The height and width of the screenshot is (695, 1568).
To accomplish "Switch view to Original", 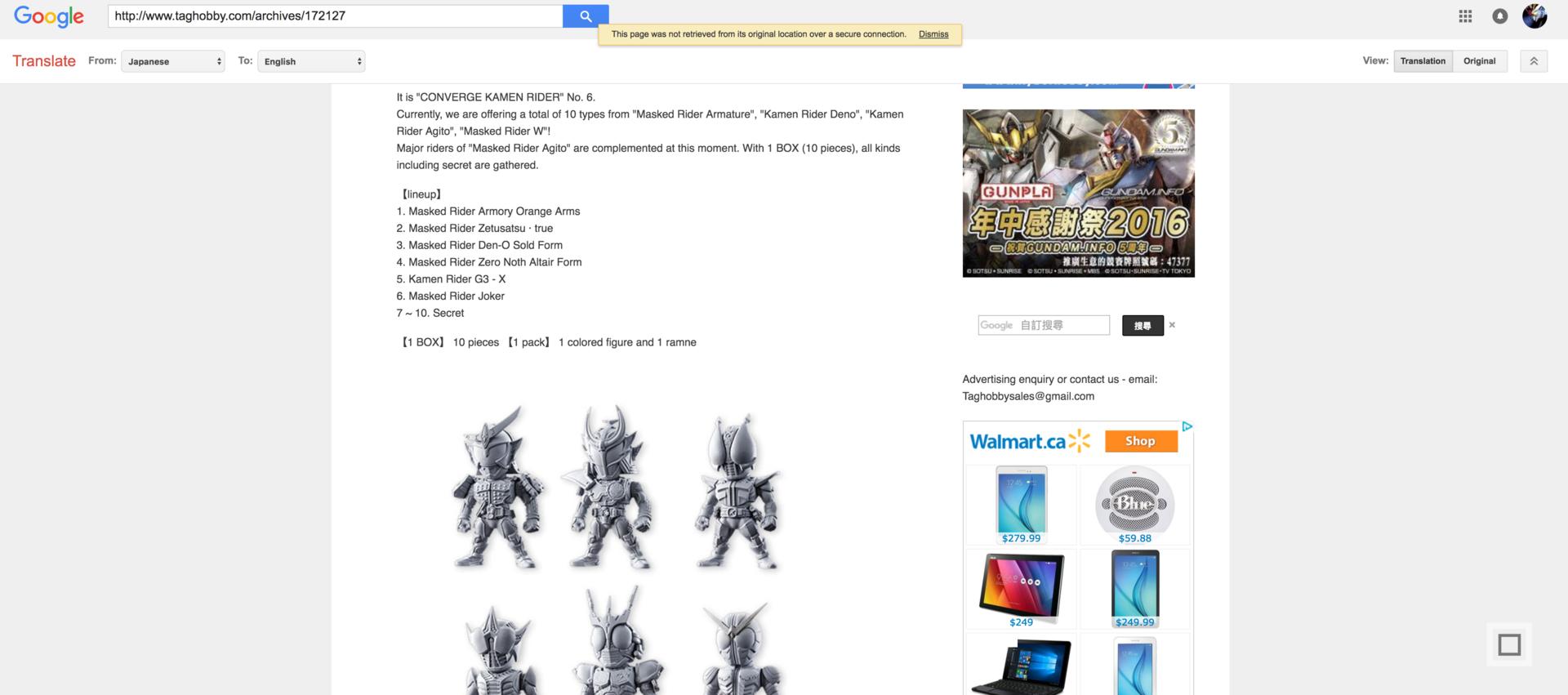I will coord(1479,61).
